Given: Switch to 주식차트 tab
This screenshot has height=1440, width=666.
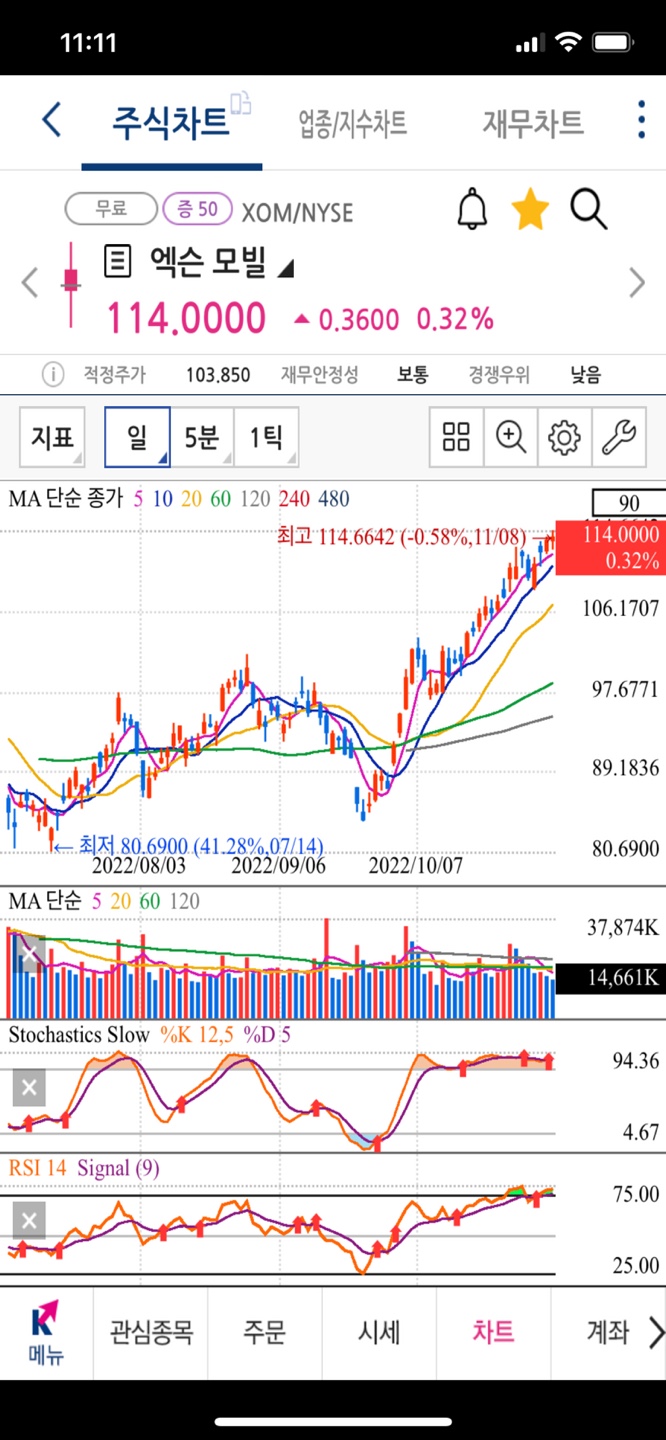Looking at the screenshot, I should pos(170,123).
